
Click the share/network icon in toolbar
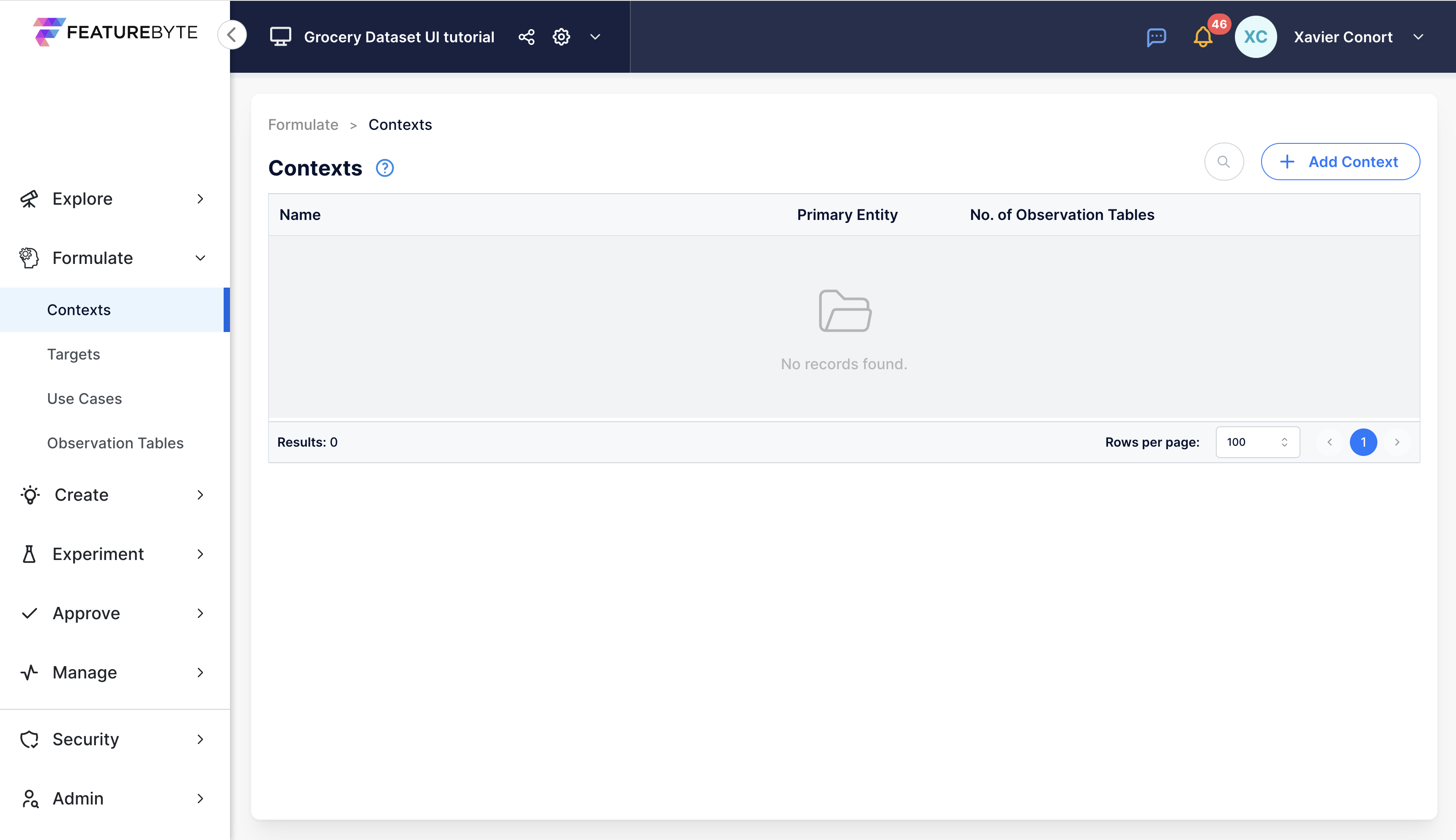(x=527, y=37)
